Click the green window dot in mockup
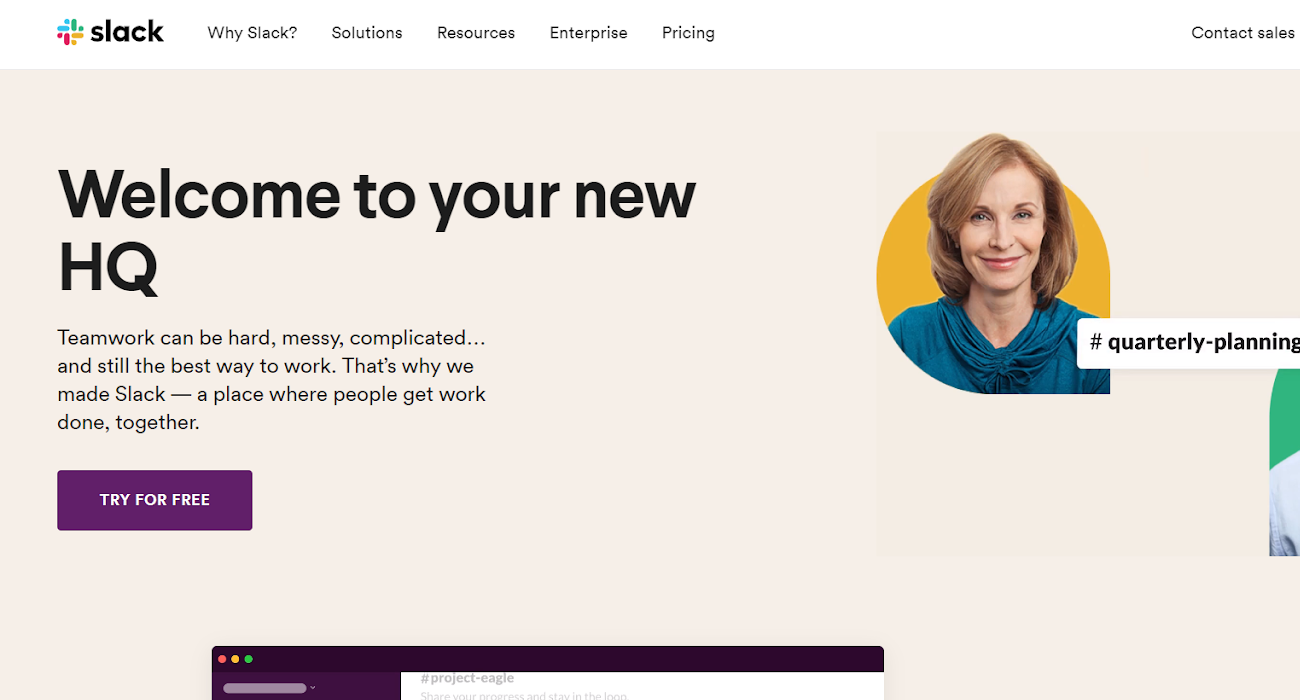This screenshot has width=1300, height=700. pyautogui.click(x=249, y=659)
